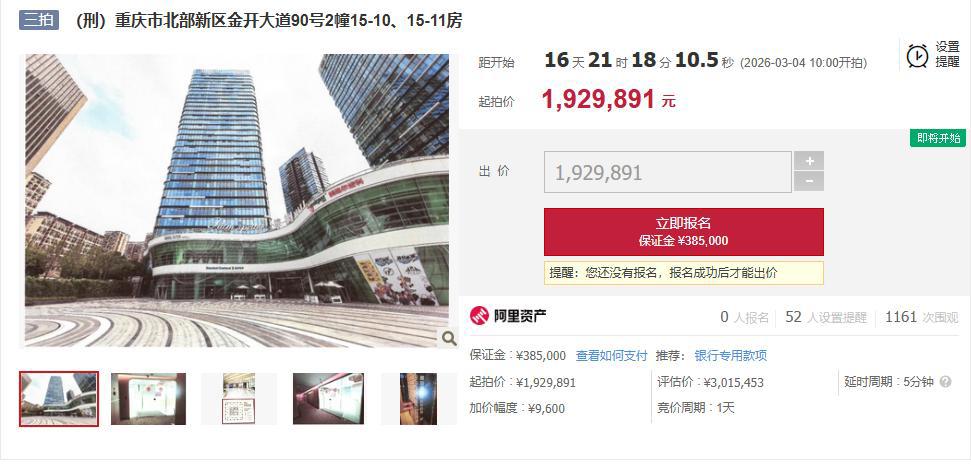Click 立即报名 registration button
This screenshot has width=971, height=473.
(684, 232)
